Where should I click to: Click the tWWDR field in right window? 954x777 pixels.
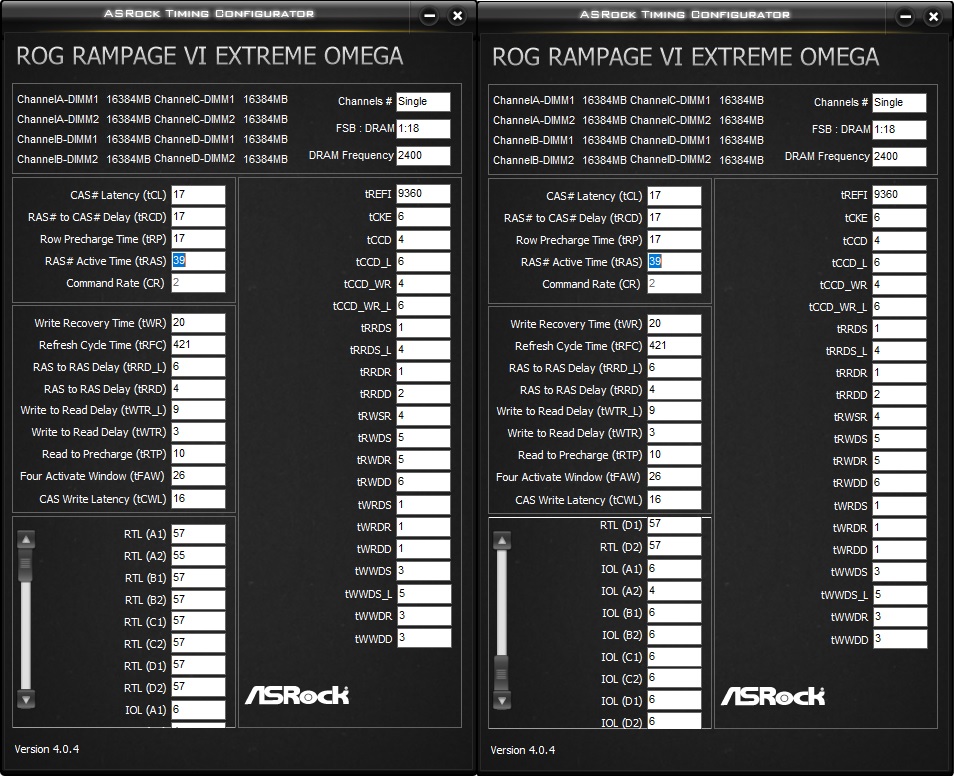point(900,616)
